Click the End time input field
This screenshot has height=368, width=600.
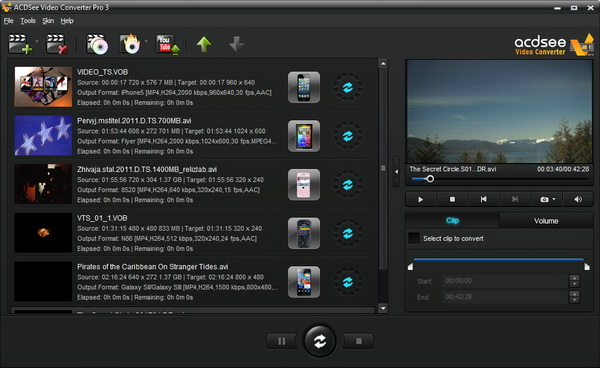pos(505,297)
